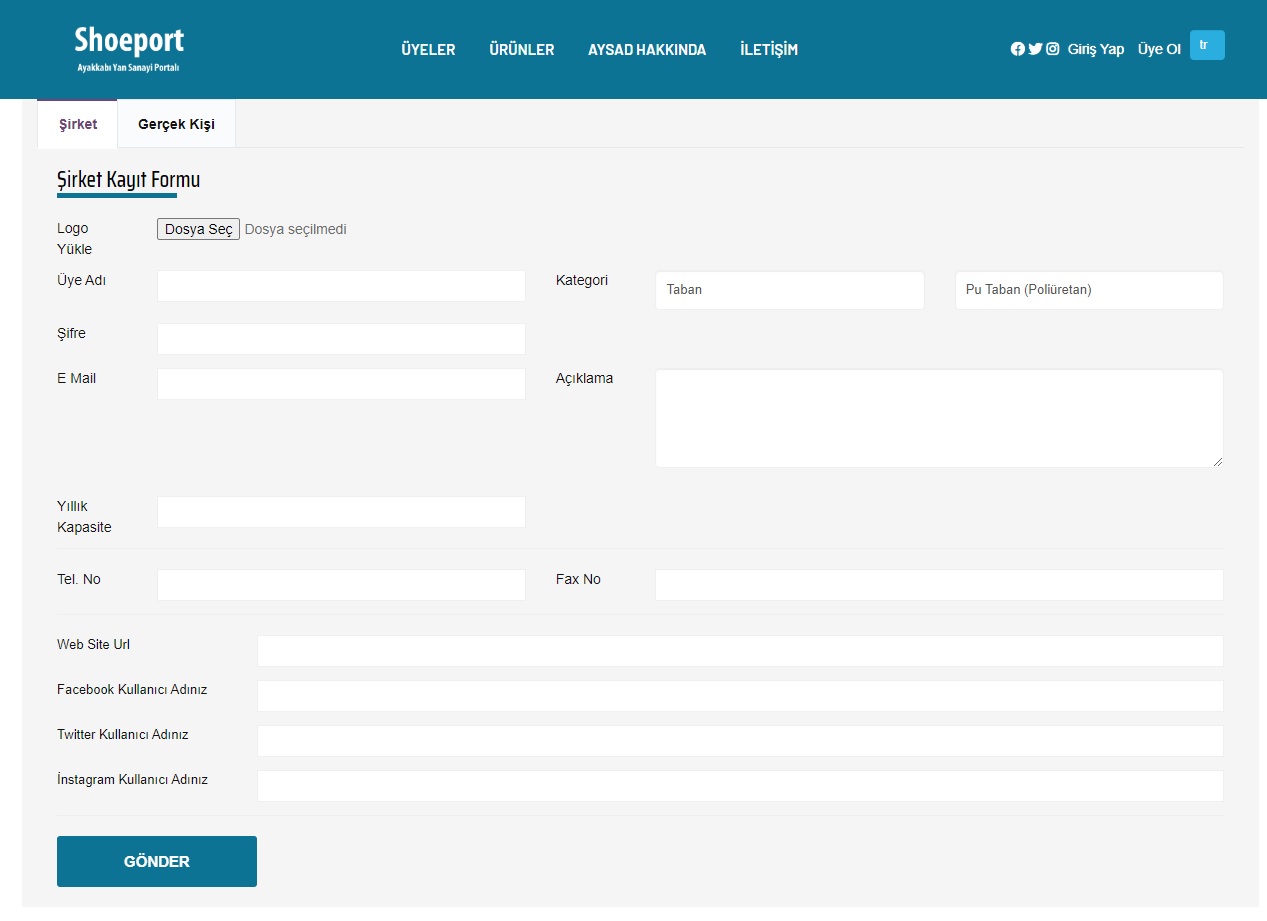The height and width of the screenshot is (921, 1267).
Task: Click the Dosya Seç button
Action: [x=198, y=229]
